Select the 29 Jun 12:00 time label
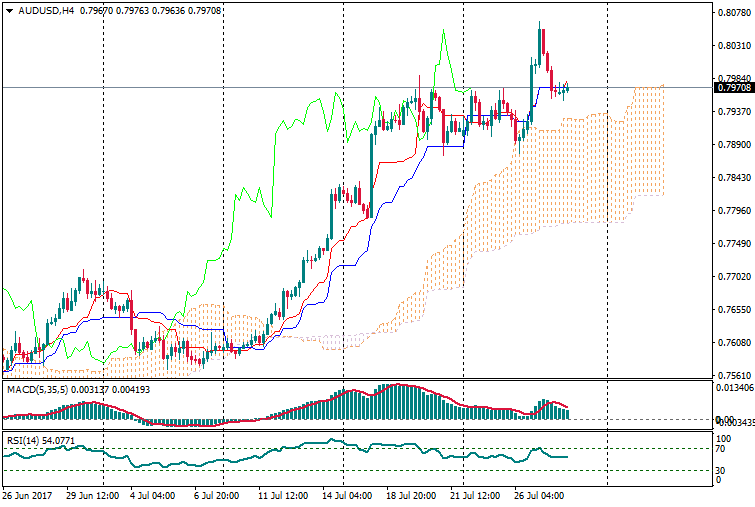The image size is (755, 507). click(x=92, y=495)
